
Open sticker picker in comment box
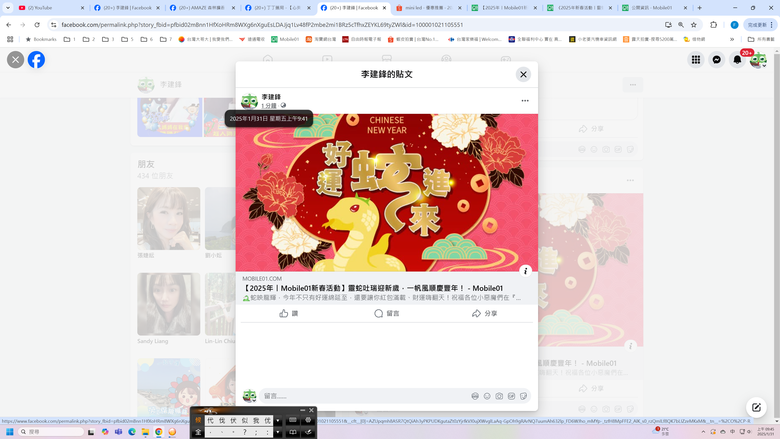523,396
